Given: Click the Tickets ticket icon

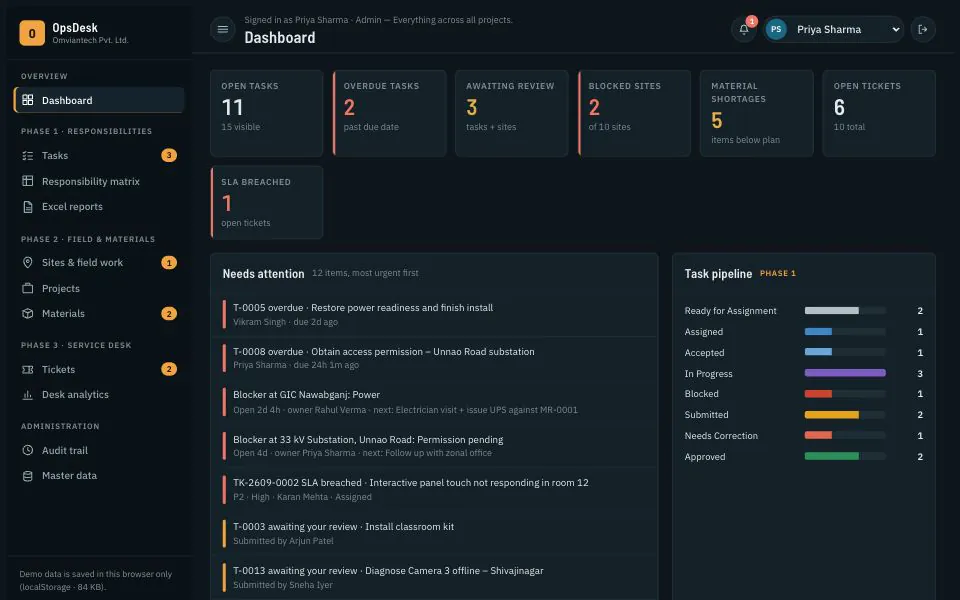Looking at the screenshot, I should (28, 370).
